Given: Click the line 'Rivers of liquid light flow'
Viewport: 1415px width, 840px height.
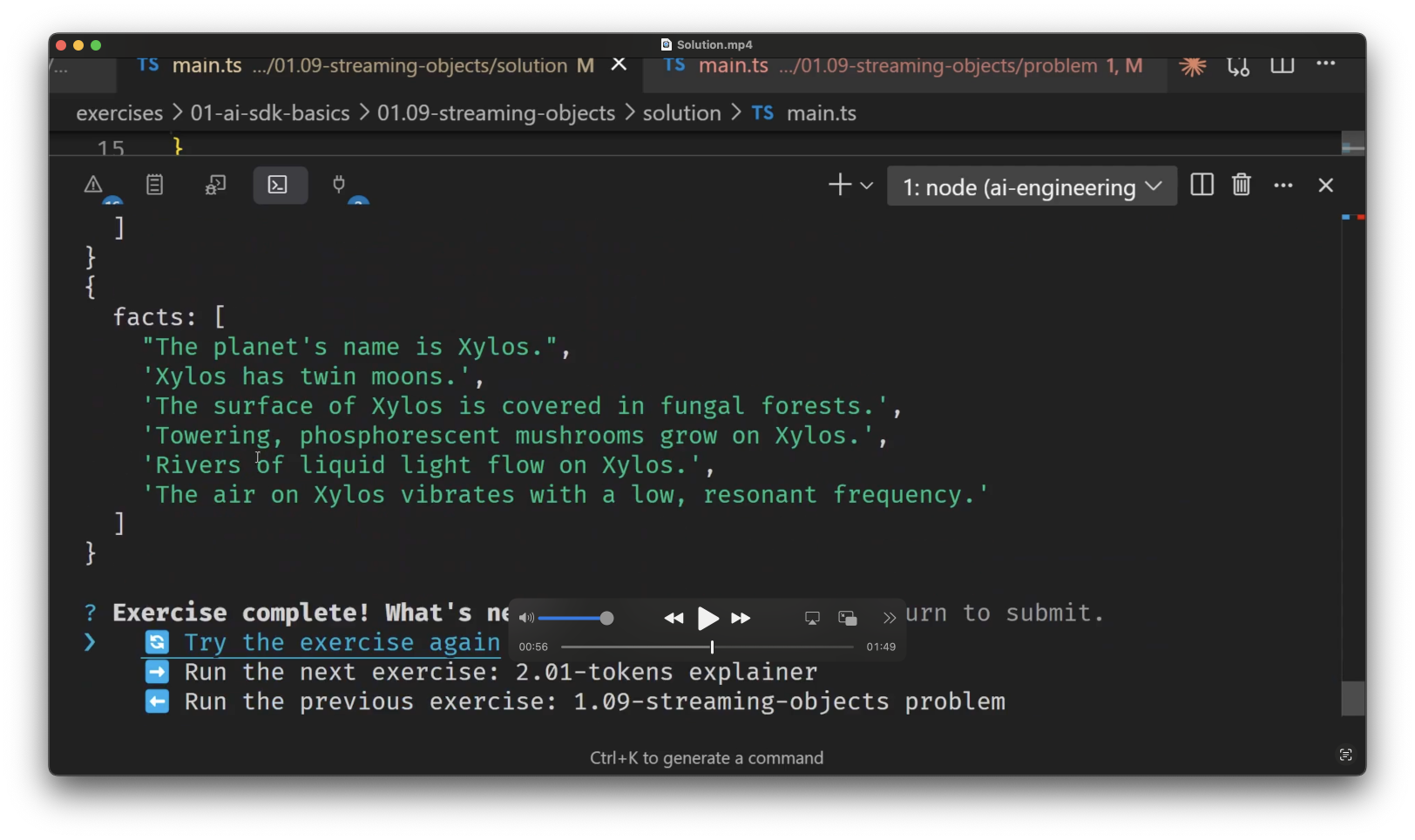Looking at the screenshot, I should pyautogui.click(x=429, y=465).
